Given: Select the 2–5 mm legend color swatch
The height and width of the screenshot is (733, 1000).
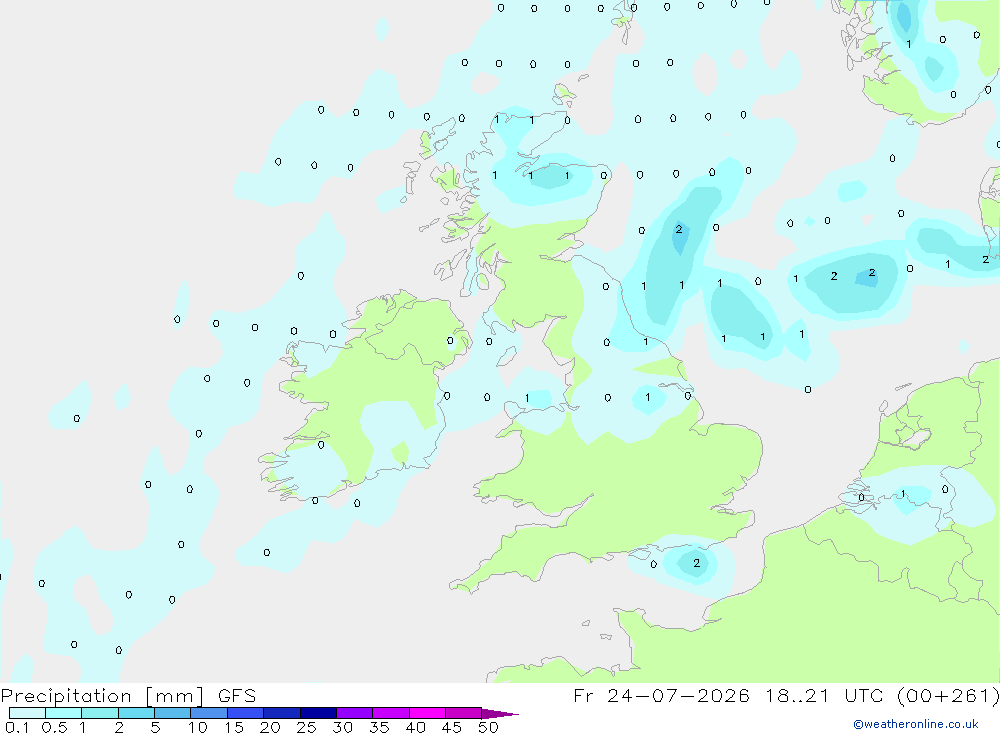Looking at the screenshot, I should 136,713.
